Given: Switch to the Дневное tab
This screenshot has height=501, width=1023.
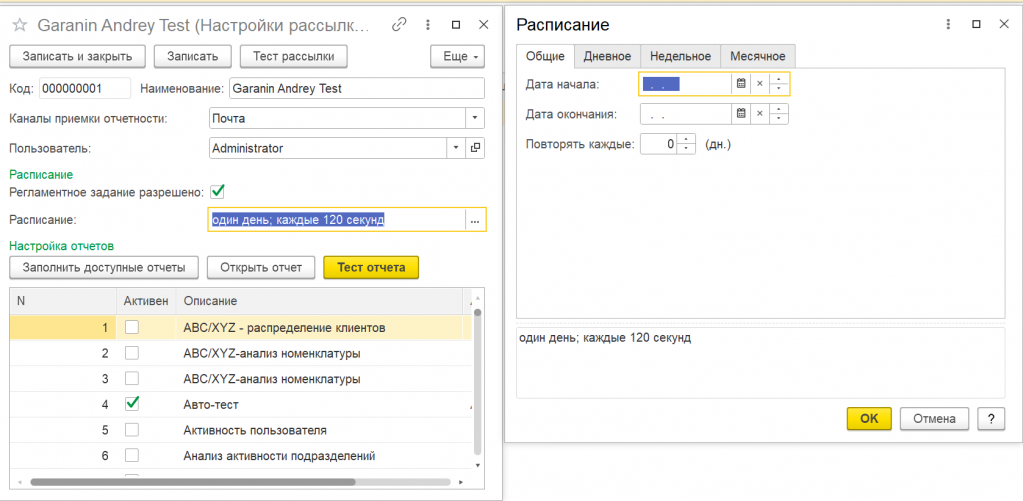Looking at the screenshot, I should tap(607, 57).
